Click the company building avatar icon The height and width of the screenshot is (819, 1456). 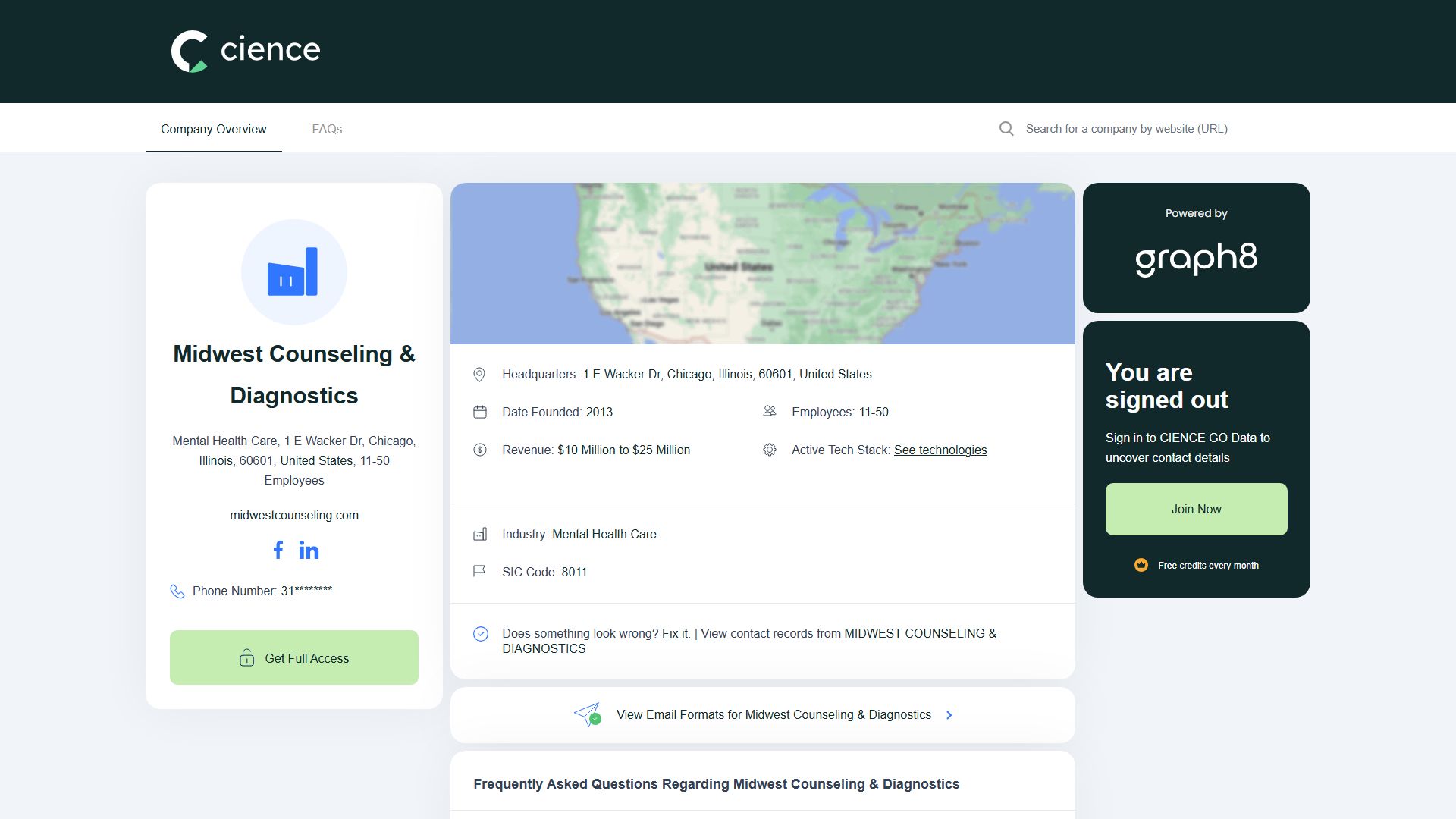(x=294, y=272)
